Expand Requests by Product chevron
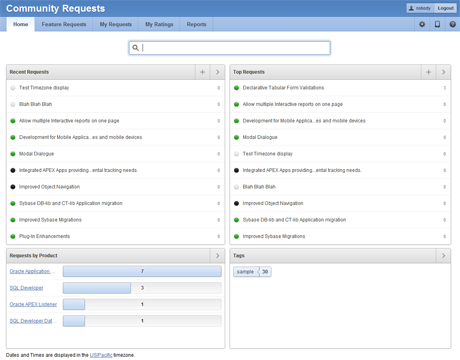The image size is (460, 360). coord(217,256)
